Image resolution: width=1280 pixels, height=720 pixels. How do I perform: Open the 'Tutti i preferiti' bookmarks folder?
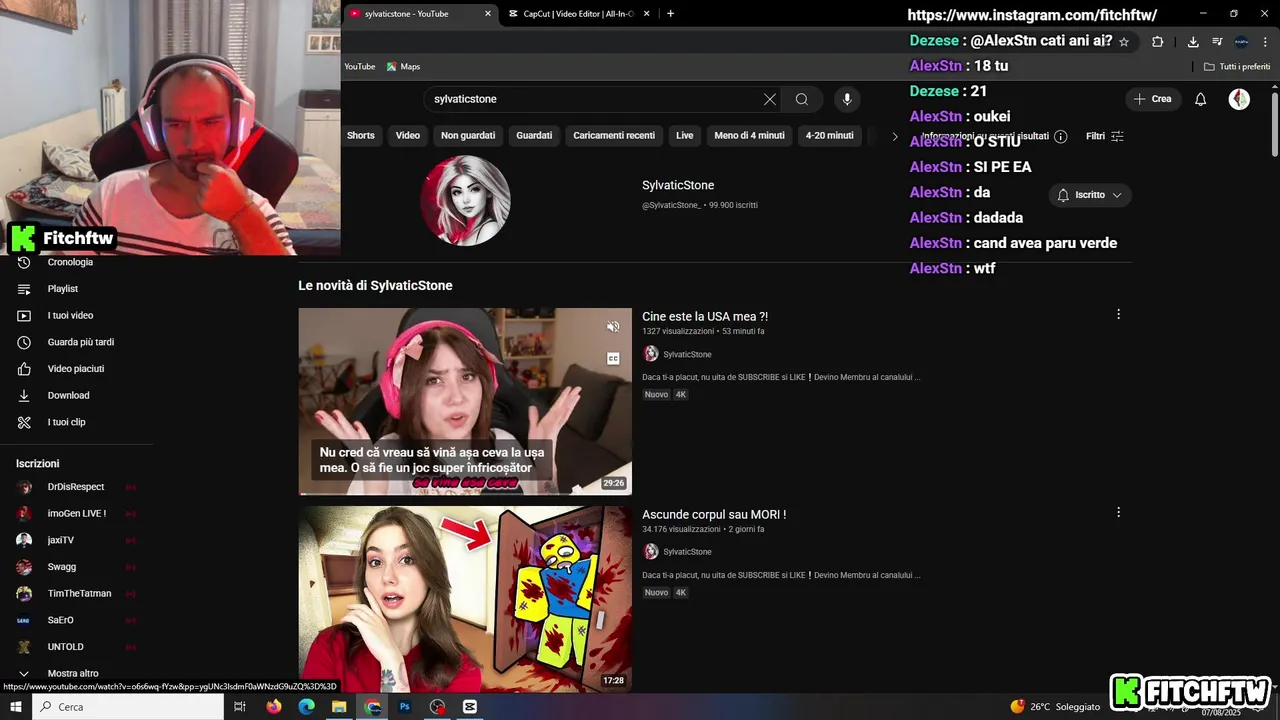(1237, 67)
